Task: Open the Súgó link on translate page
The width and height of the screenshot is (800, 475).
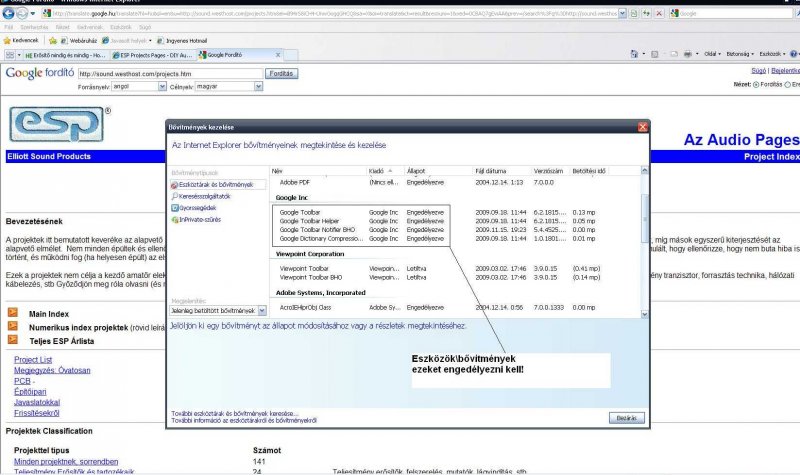Action: point(758,71)
